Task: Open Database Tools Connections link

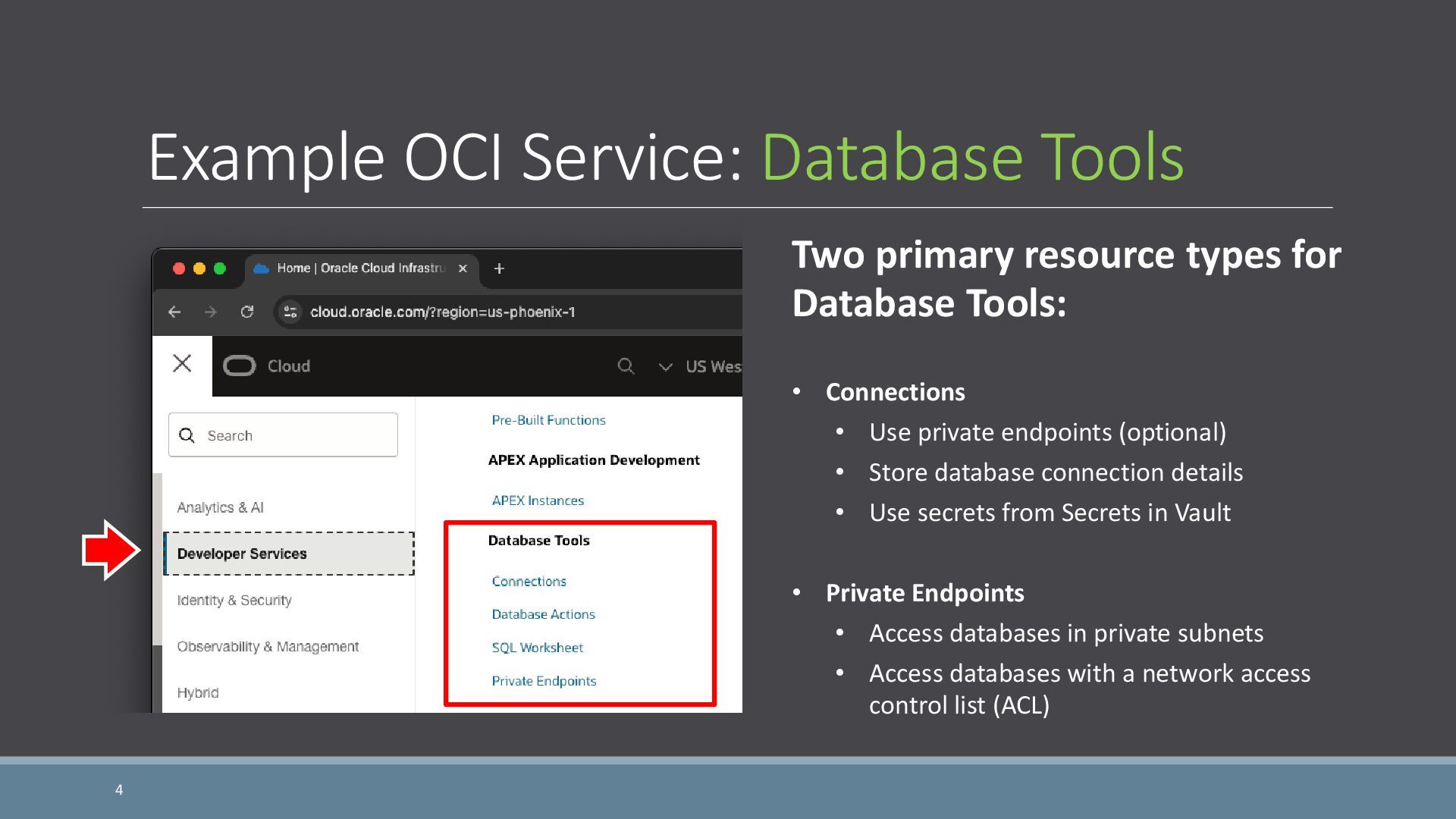Action: [529, 581]
